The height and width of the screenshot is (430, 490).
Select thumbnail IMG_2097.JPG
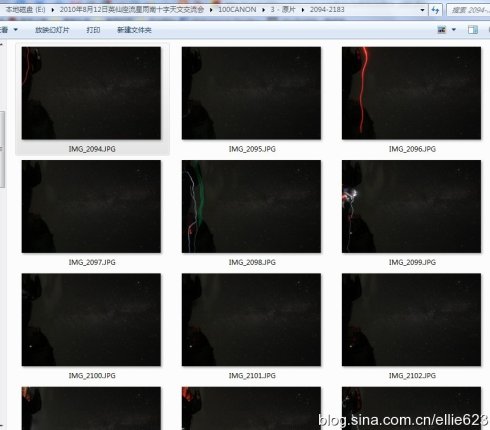tap(91, 206)
